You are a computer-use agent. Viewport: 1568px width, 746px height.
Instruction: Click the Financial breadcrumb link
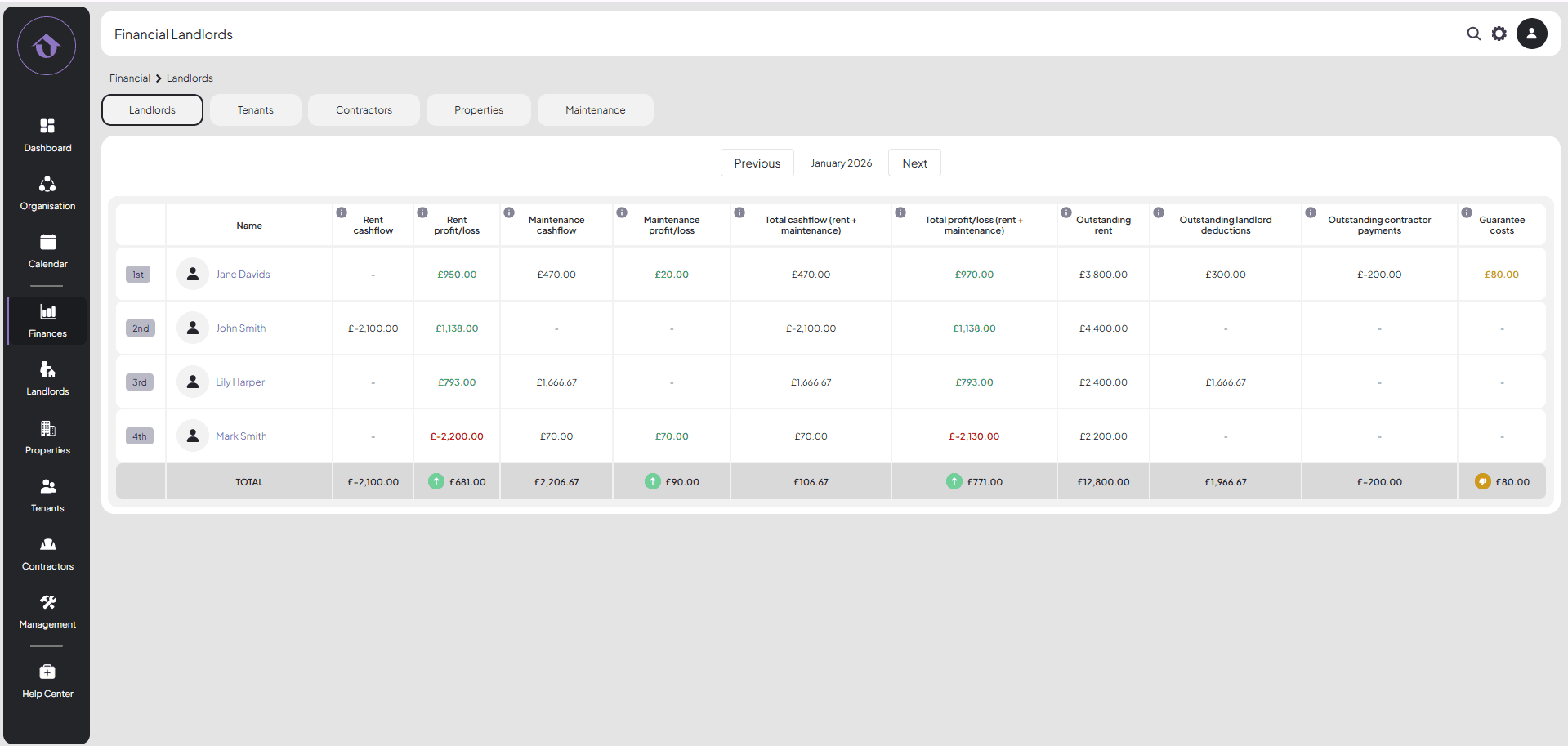pyautogui.click(x=130, y=78)
